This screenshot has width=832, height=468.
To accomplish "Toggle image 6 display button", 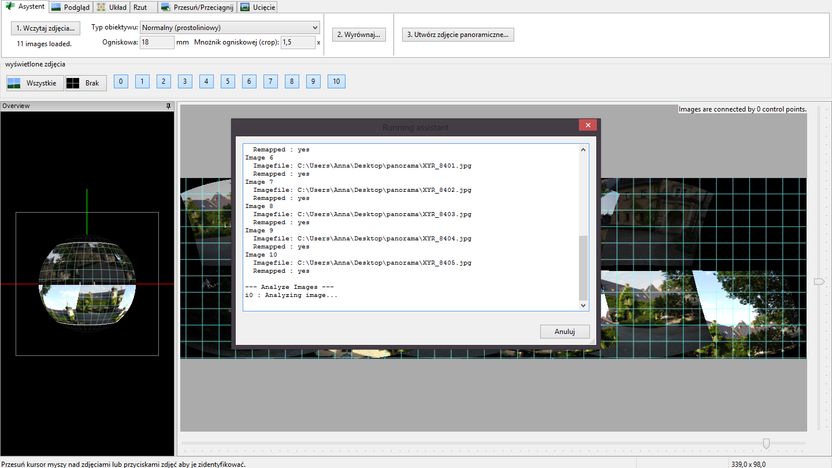I will 249,81.
